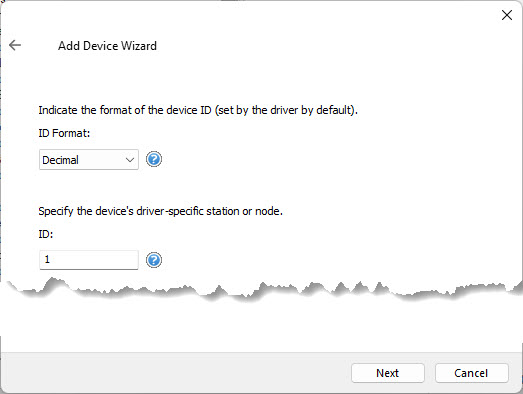Click the blue question mark beside ID box
The height and width of the screenshot is (394, 523).
click(154, 260)
